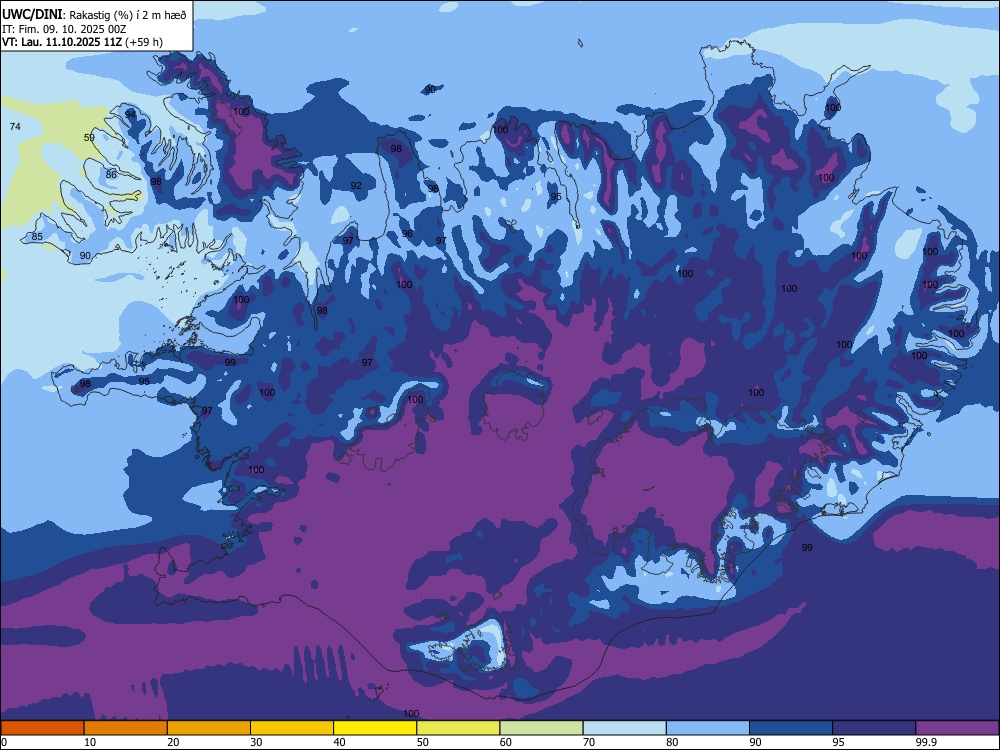Select the medium blue 80–90 legend swatch

coord(708,728)
